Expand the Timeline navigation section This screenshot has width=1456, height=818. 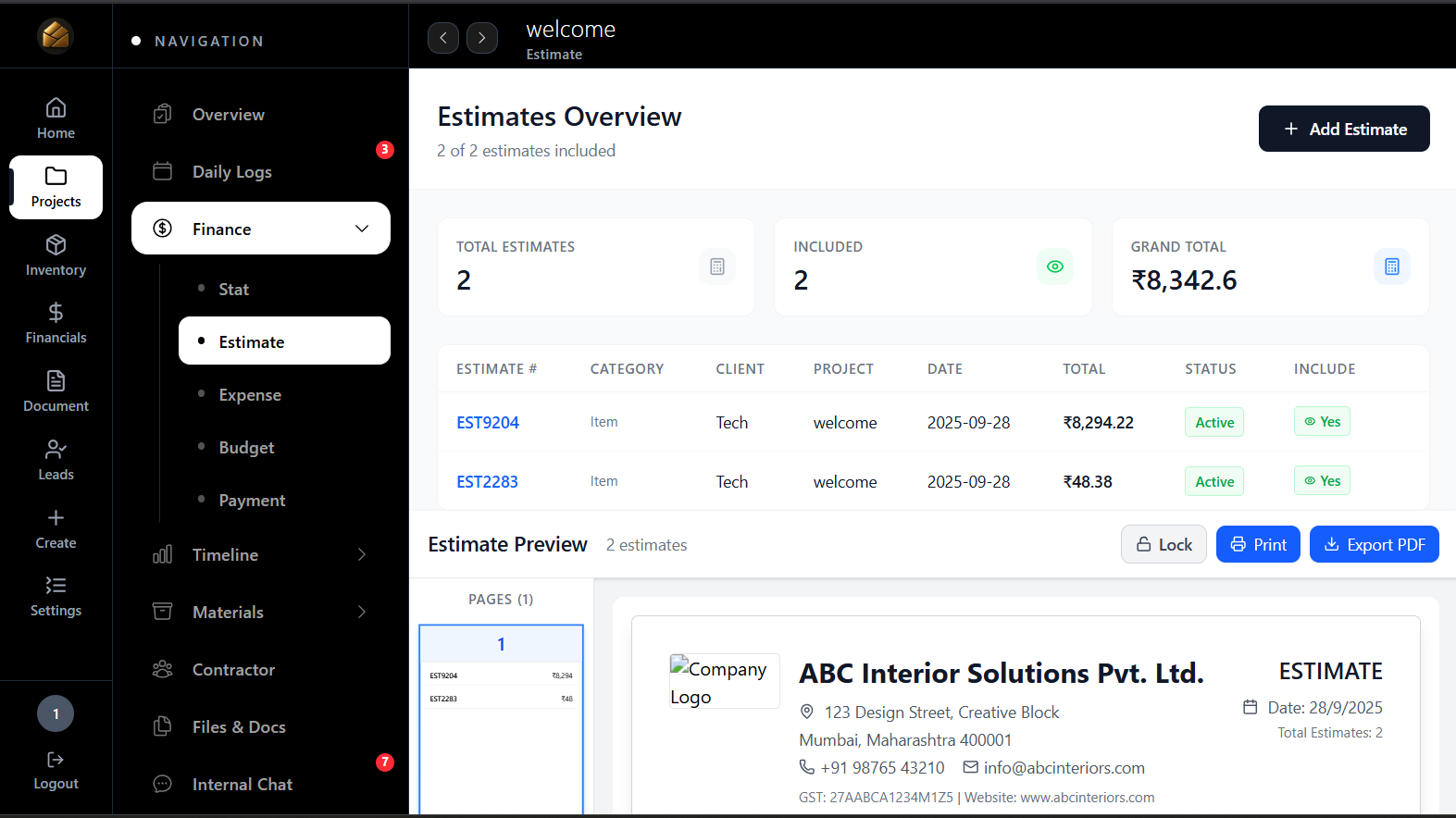pos(362,555)
